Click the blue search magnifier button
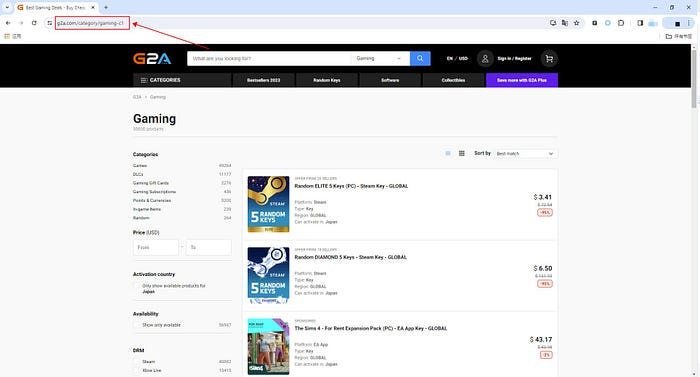Image resolution: width=700 pixels, height=377 pixels. [x=420, y=59]
